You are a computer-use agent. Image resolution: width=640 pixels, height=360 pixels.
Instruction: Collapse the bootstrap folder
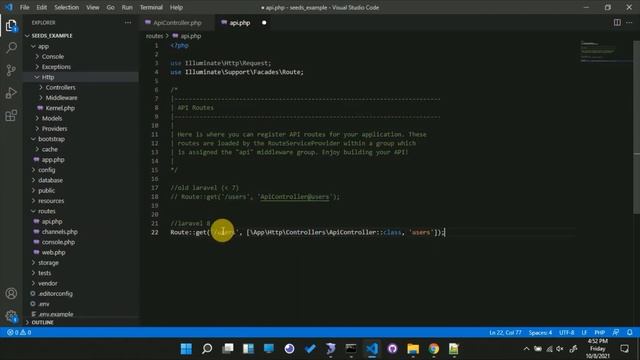(x=51, y=139)
